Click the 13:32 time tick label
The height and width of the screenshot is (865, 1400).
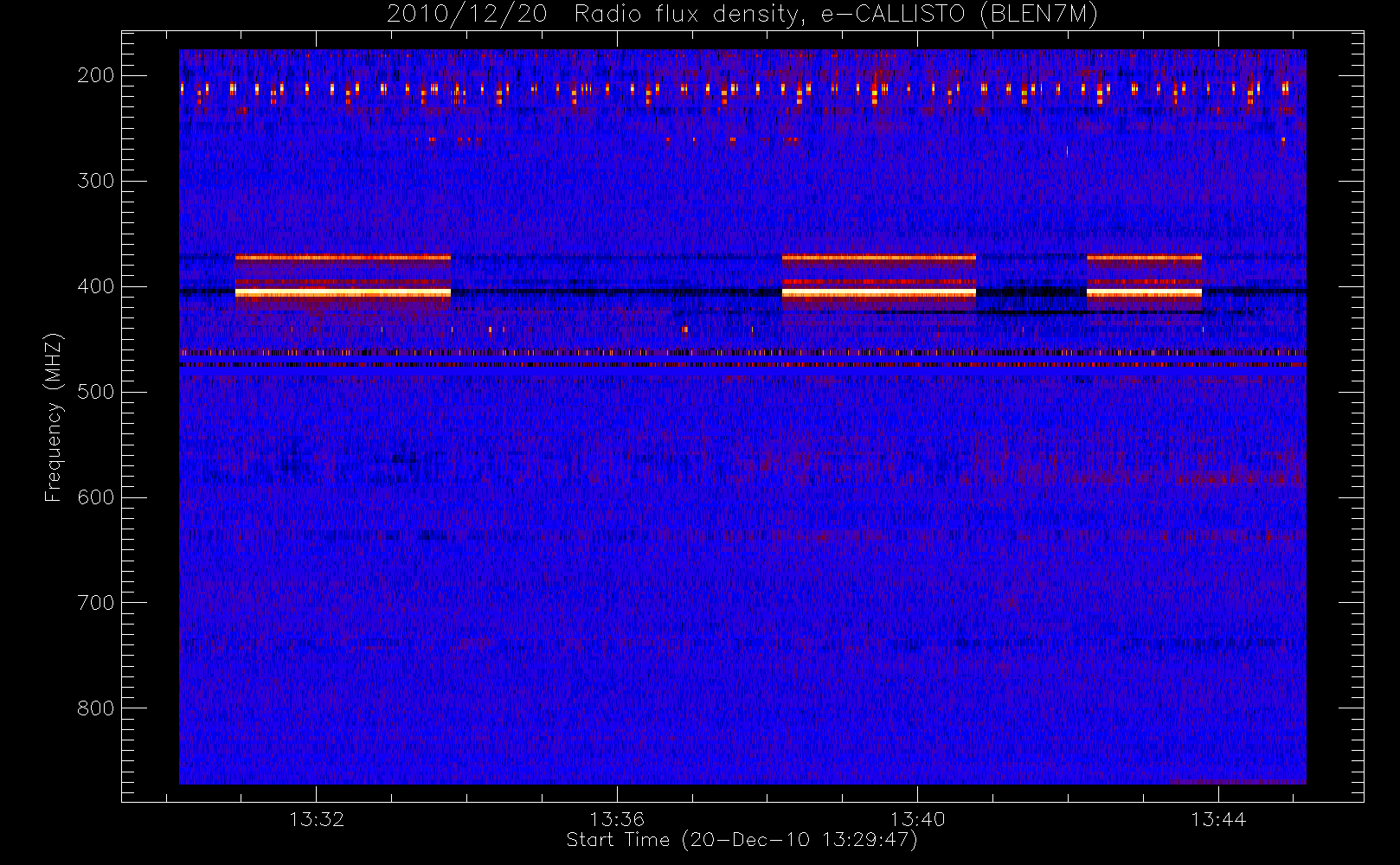317,819
